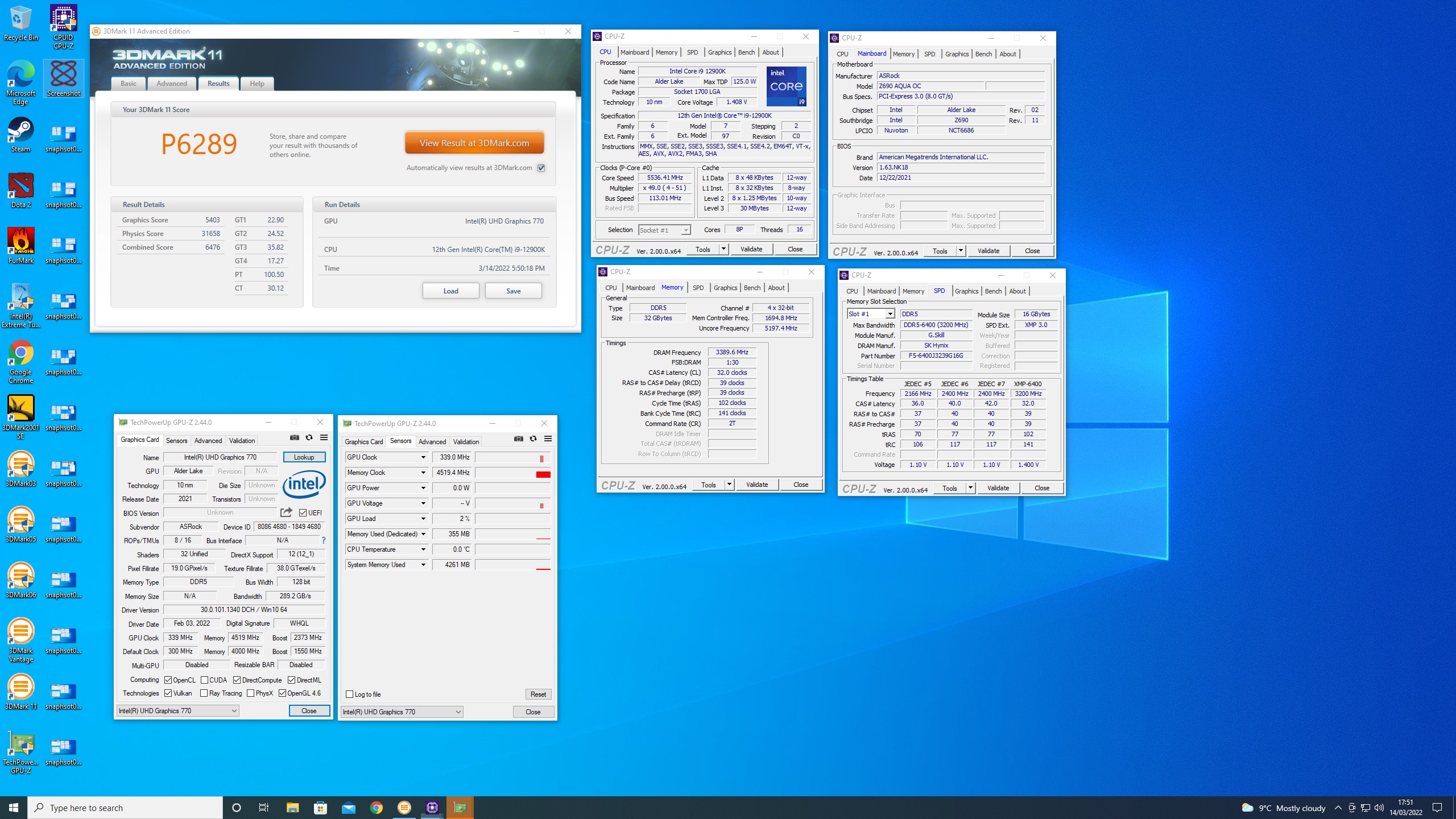This screenshot has width=1456, height=819.
Task: Click GPU Clock sensor graph bar
Action: pyautogui.click(x=512, y=457)
